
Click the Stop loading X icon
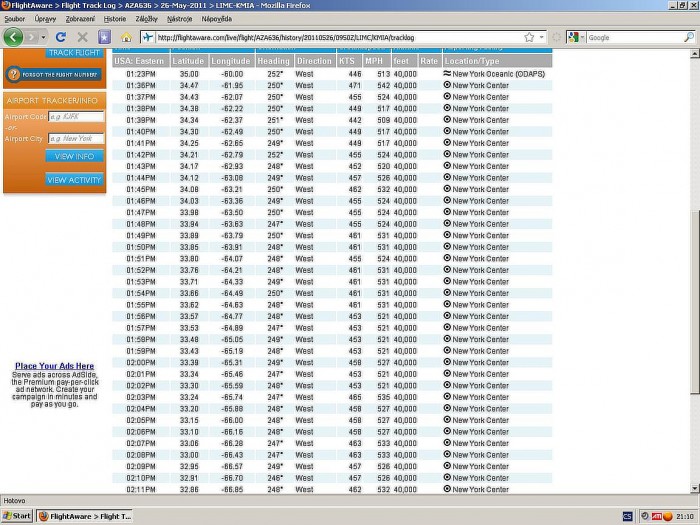82,38
